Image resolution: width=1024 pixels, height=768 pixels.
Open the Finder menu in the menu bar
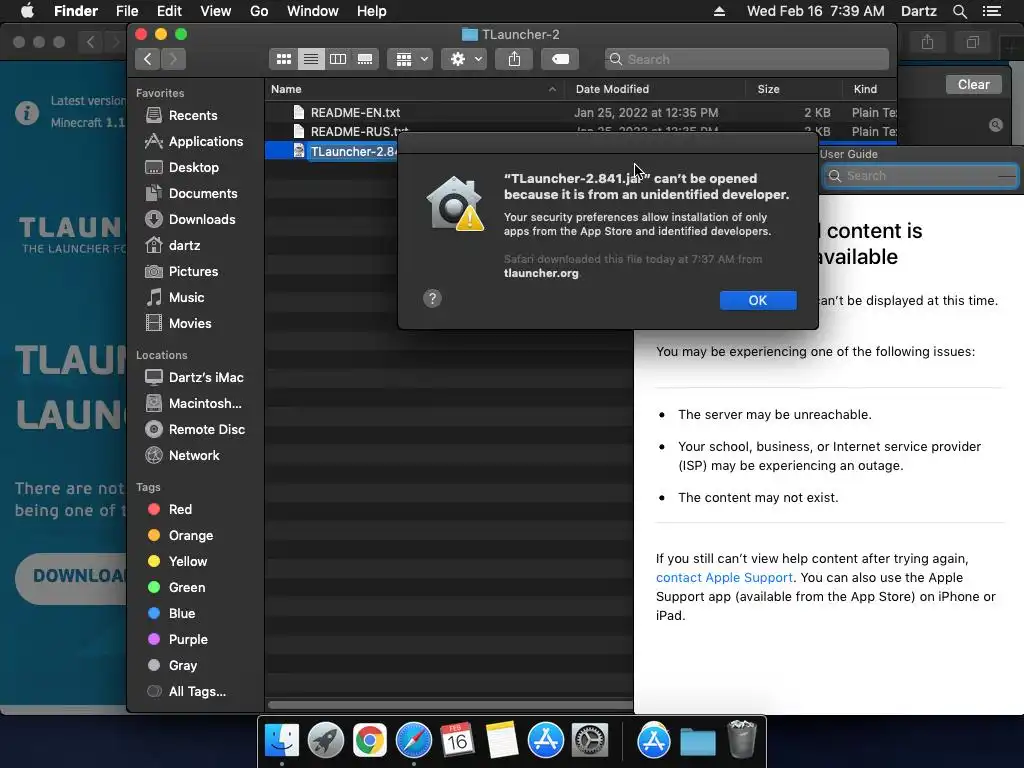click(76, 11)
